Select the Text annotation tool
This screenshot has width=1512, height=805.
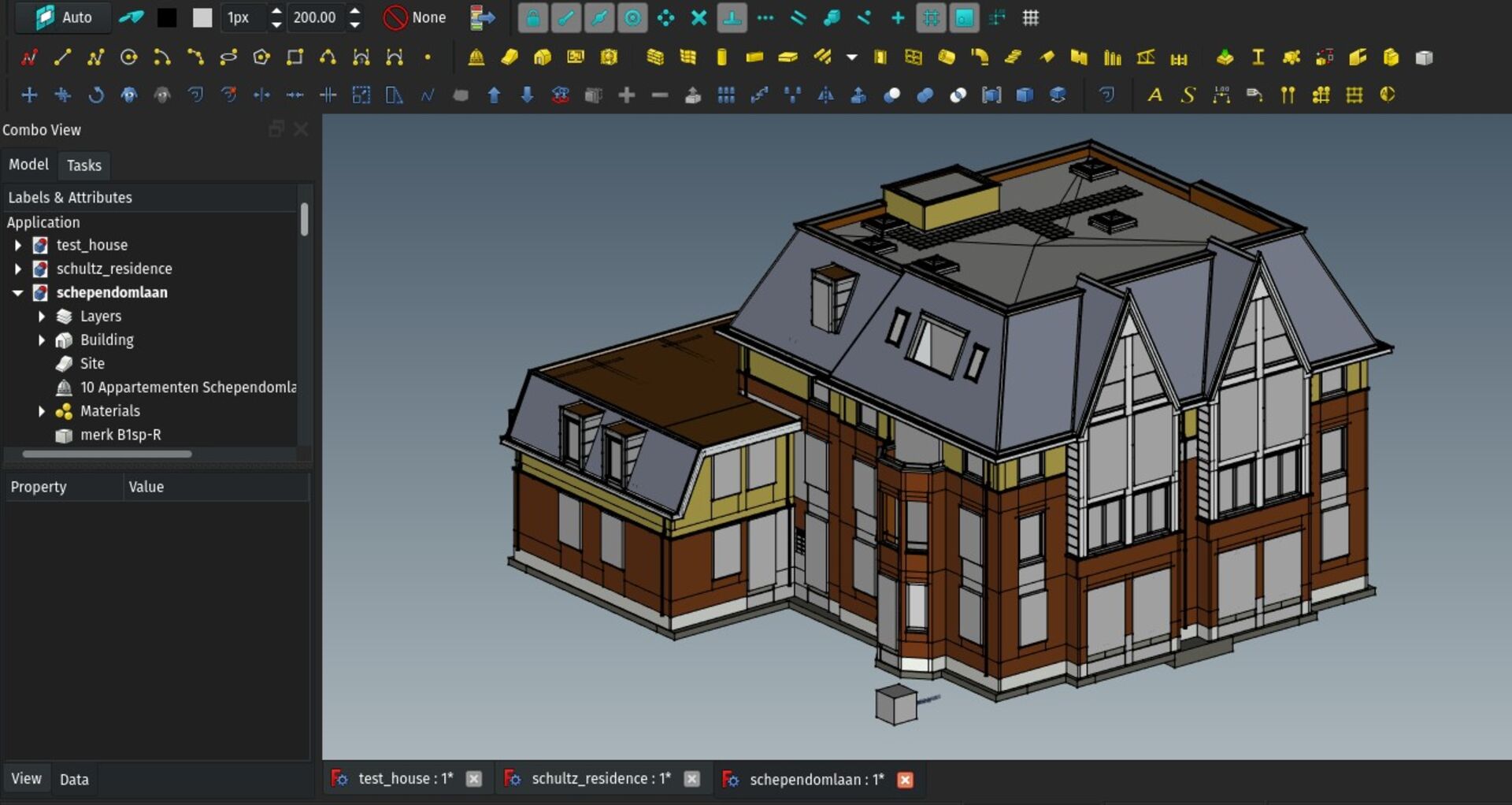[1154, 95]
